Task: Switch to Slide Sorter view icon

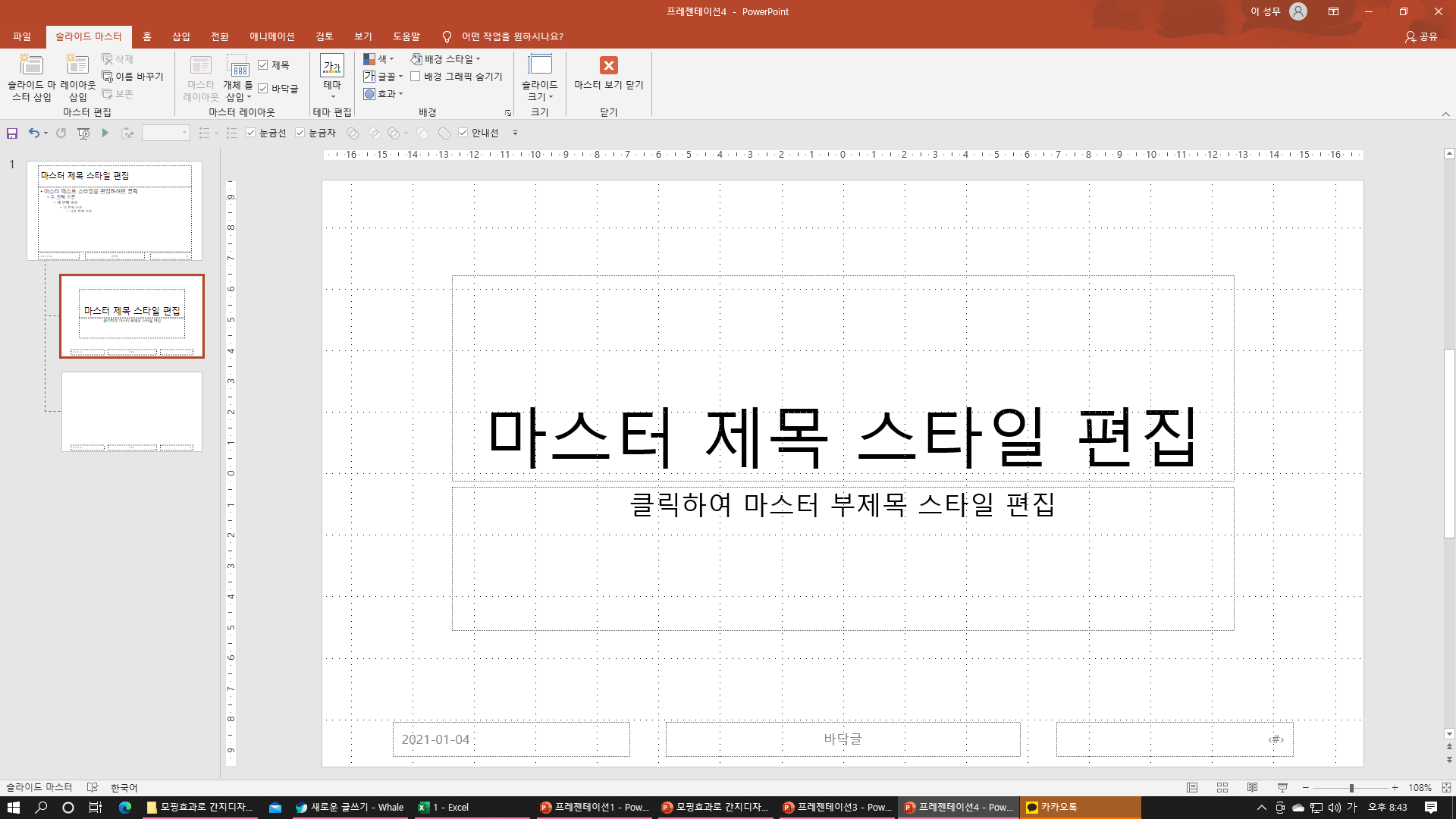Action: [1222, 788]
